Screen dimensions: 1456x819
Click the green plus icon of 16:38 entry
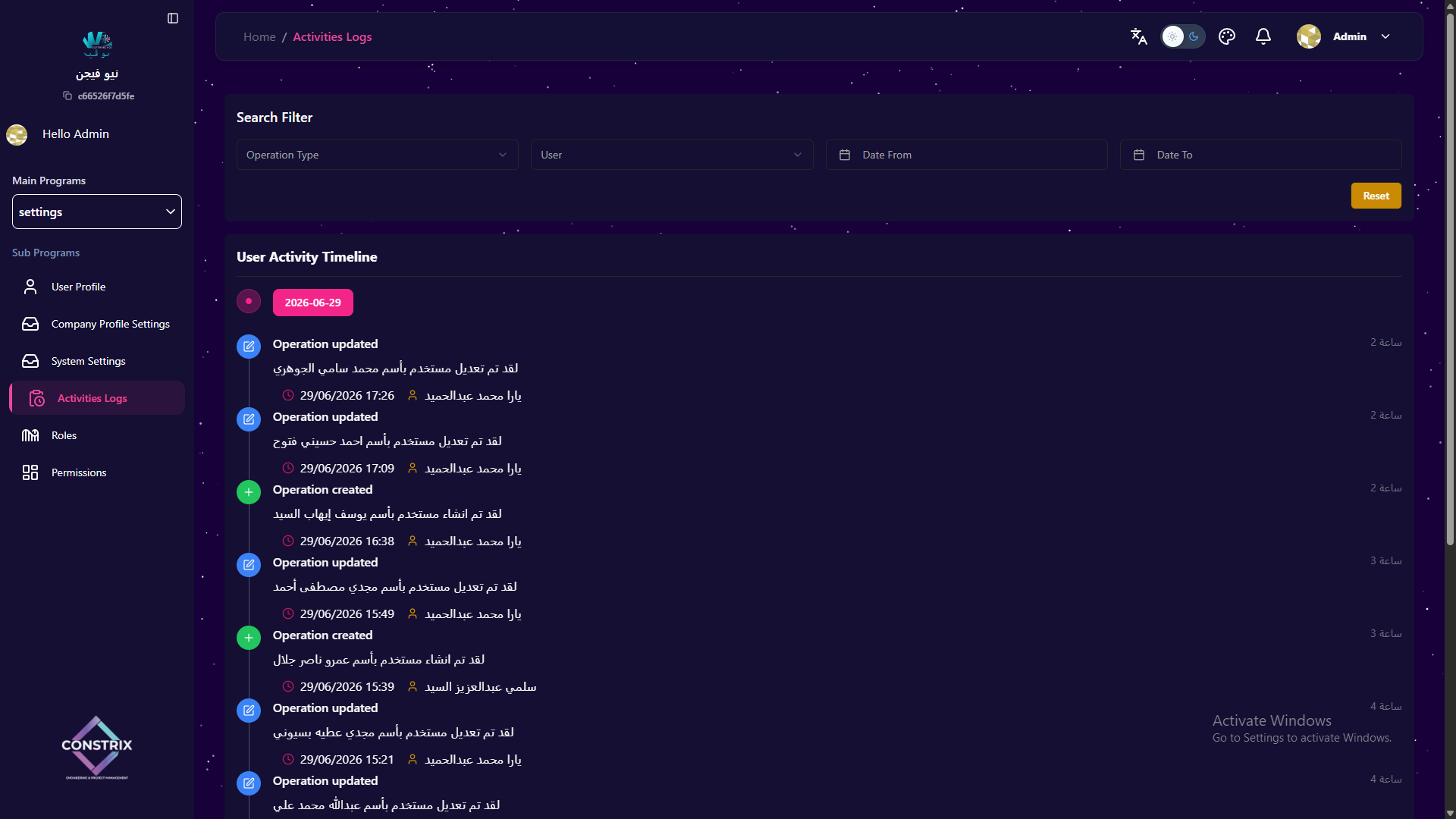pyautogui.click(x=249, y=492)
